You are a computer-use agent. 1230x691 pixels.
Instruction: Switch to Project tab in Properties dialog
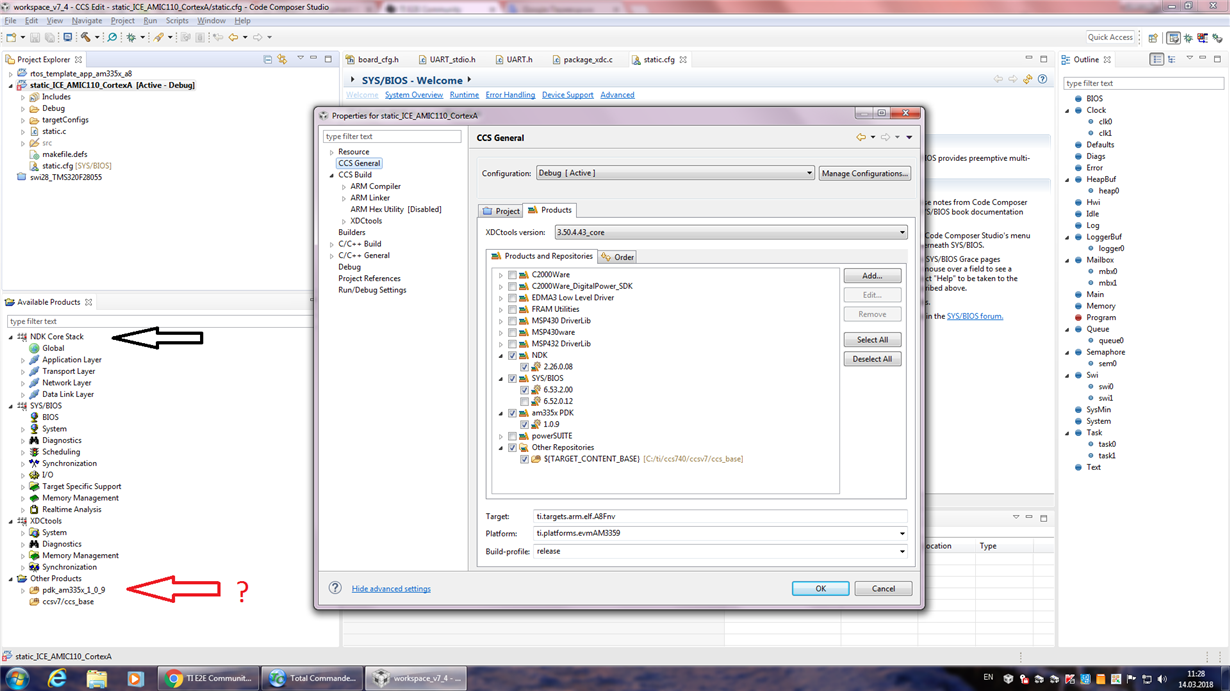click(501, 211)
